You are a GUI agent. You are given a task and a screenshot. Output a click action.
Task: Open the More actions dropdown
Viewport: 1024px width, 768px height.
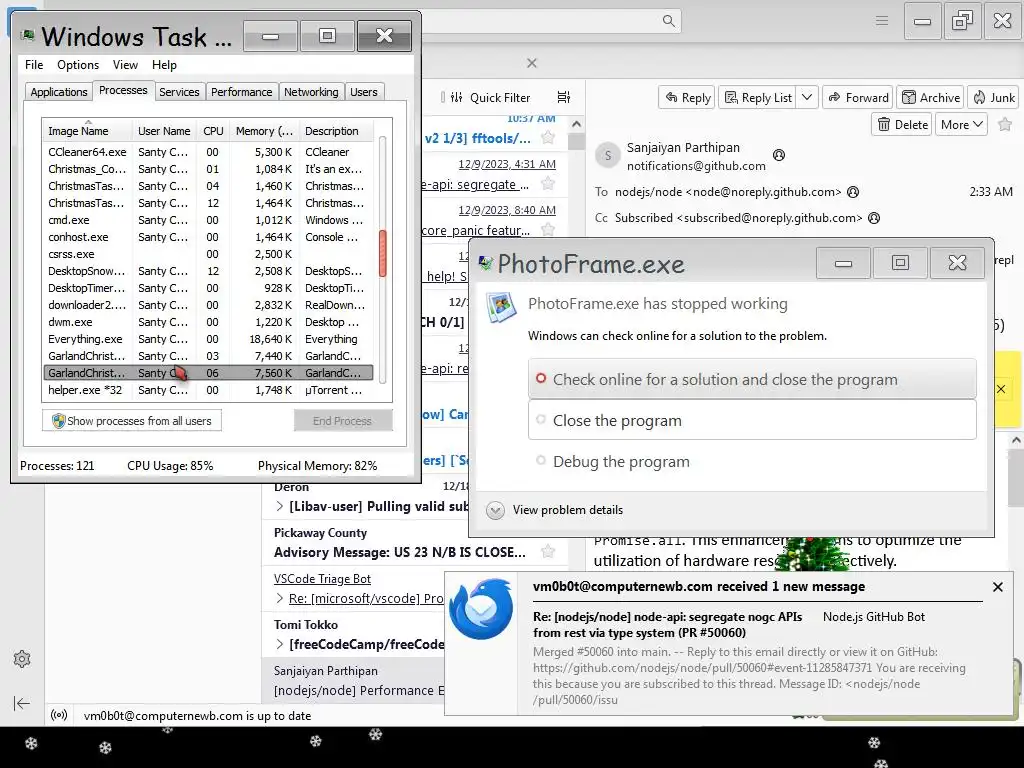pos(962,124)
